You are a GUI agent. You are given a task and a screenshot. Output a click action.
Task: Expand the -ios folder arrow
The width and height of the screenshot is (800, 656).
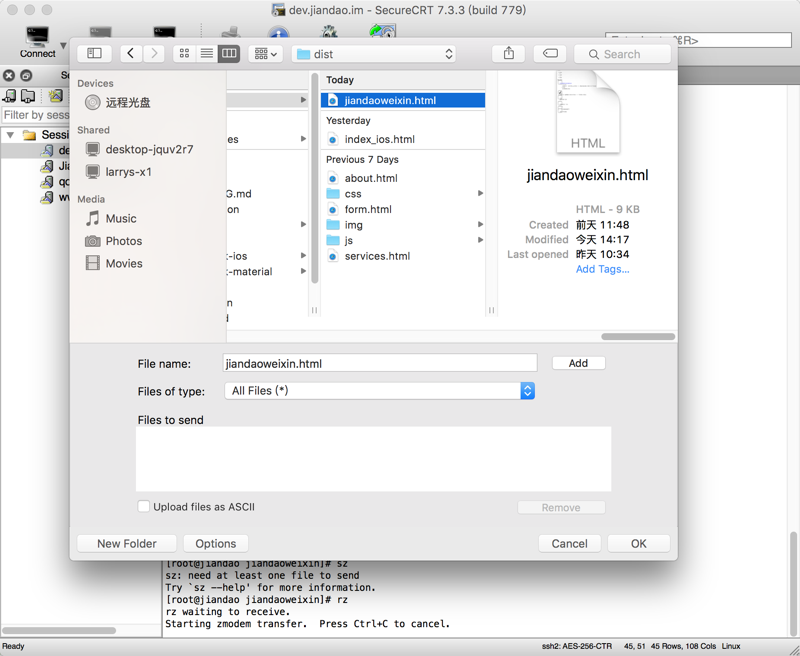coord(303,256)
